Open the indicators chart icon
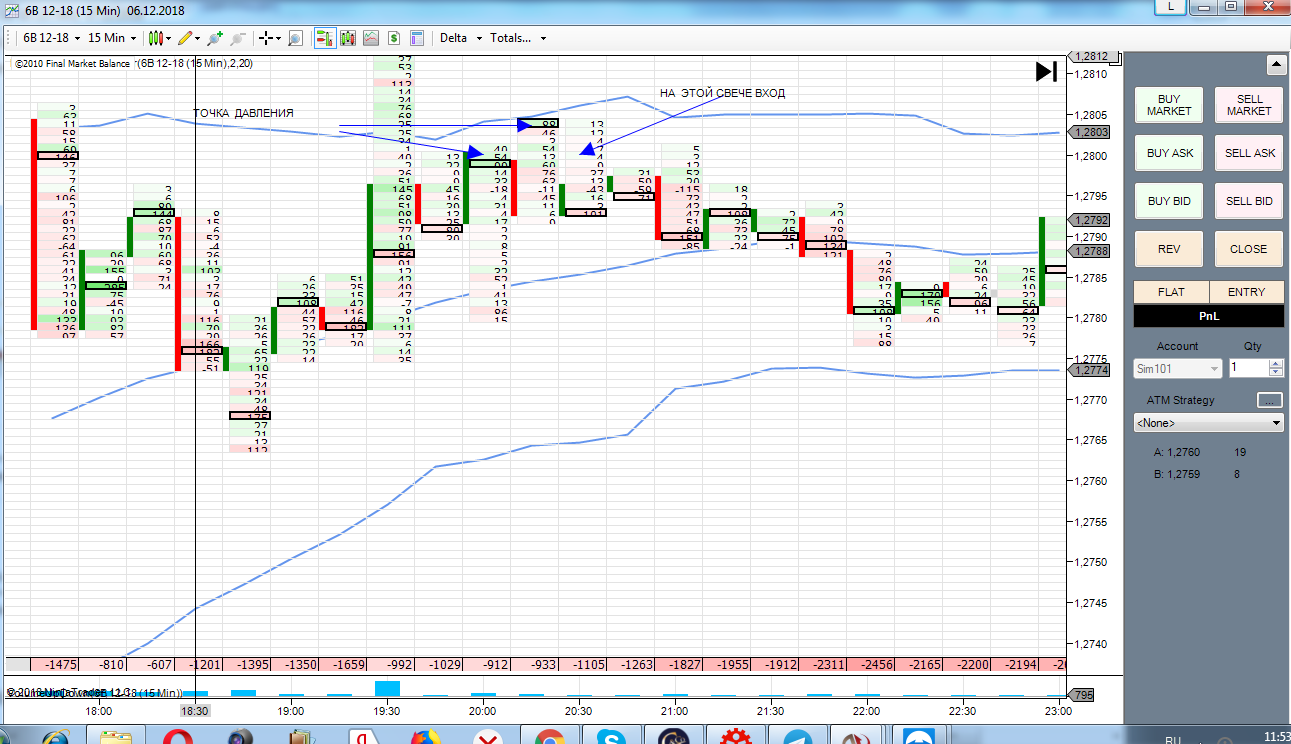 pos(371,38)
